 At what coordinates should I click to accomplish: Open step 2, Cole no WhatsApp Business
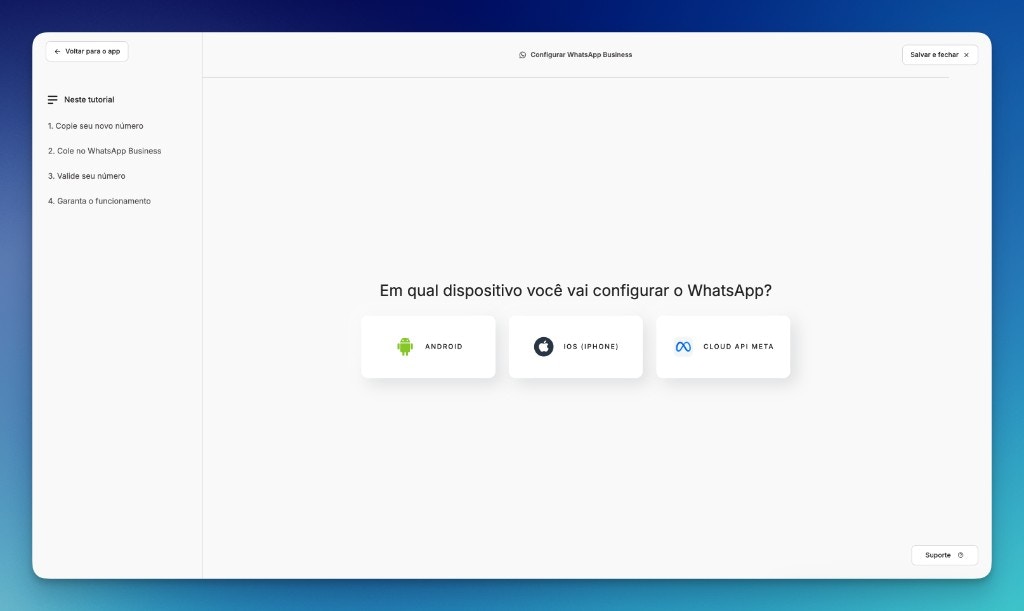[104, 151]
